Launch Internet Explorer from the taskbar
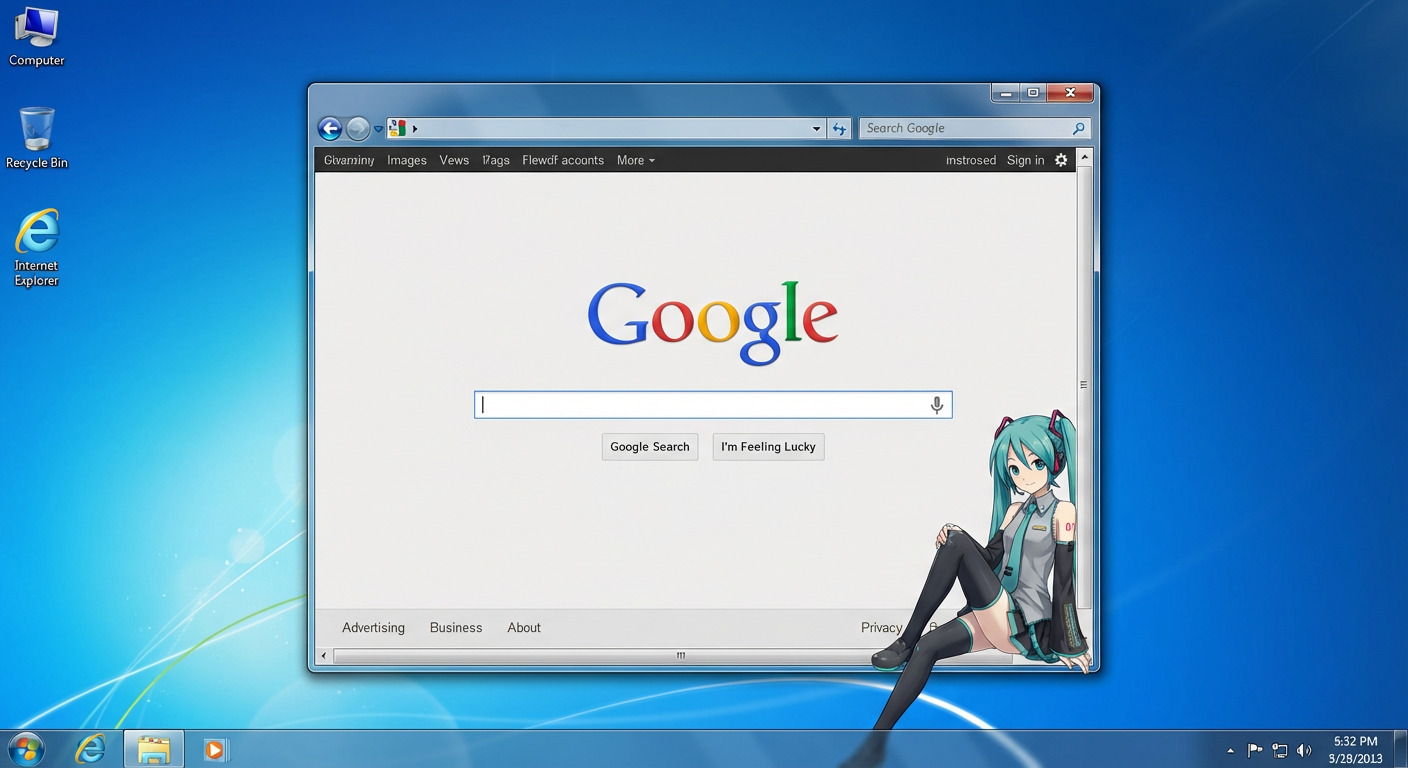The height and width of the screenshot is (768, 1408). [91, 749]
